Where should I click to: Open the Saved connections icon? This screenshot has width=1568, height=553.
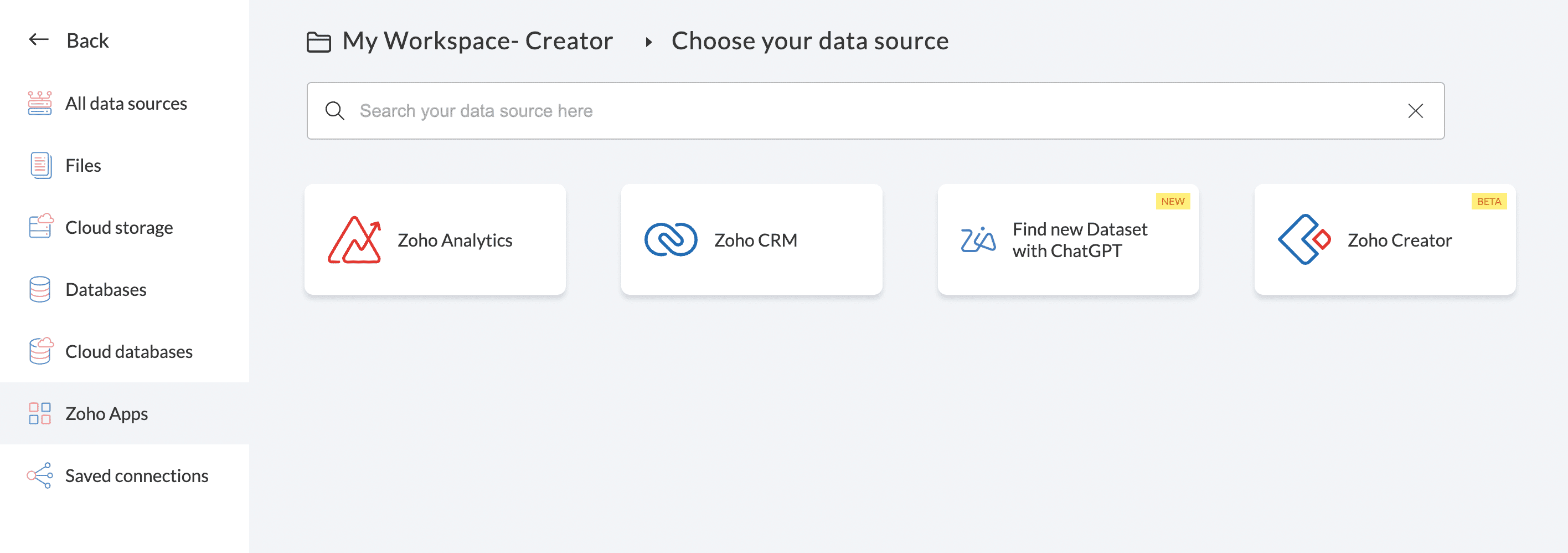40,475
